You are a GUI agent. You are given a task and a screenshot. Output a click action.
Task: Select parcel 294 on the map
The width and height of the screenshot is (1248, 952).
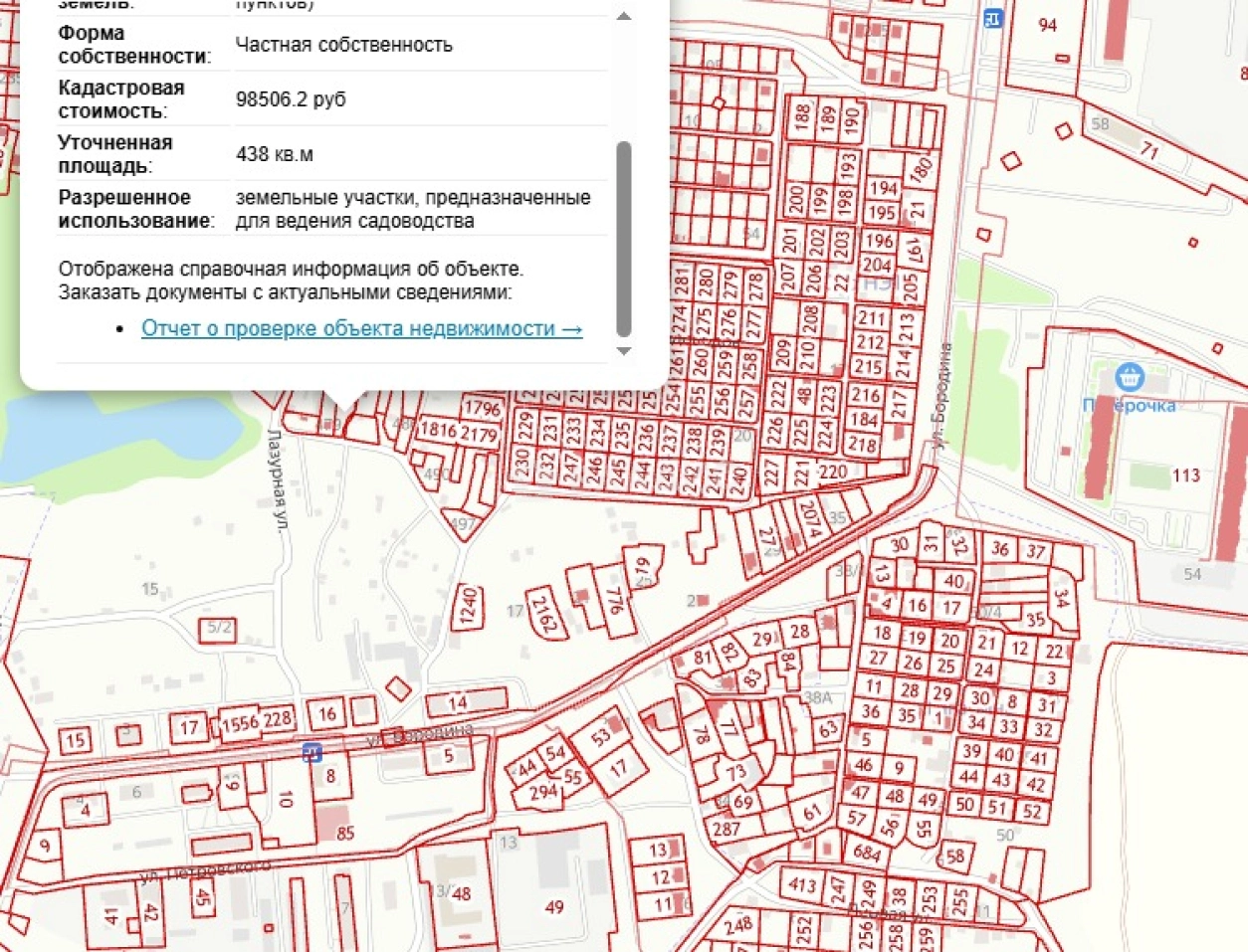click(542, 792)
